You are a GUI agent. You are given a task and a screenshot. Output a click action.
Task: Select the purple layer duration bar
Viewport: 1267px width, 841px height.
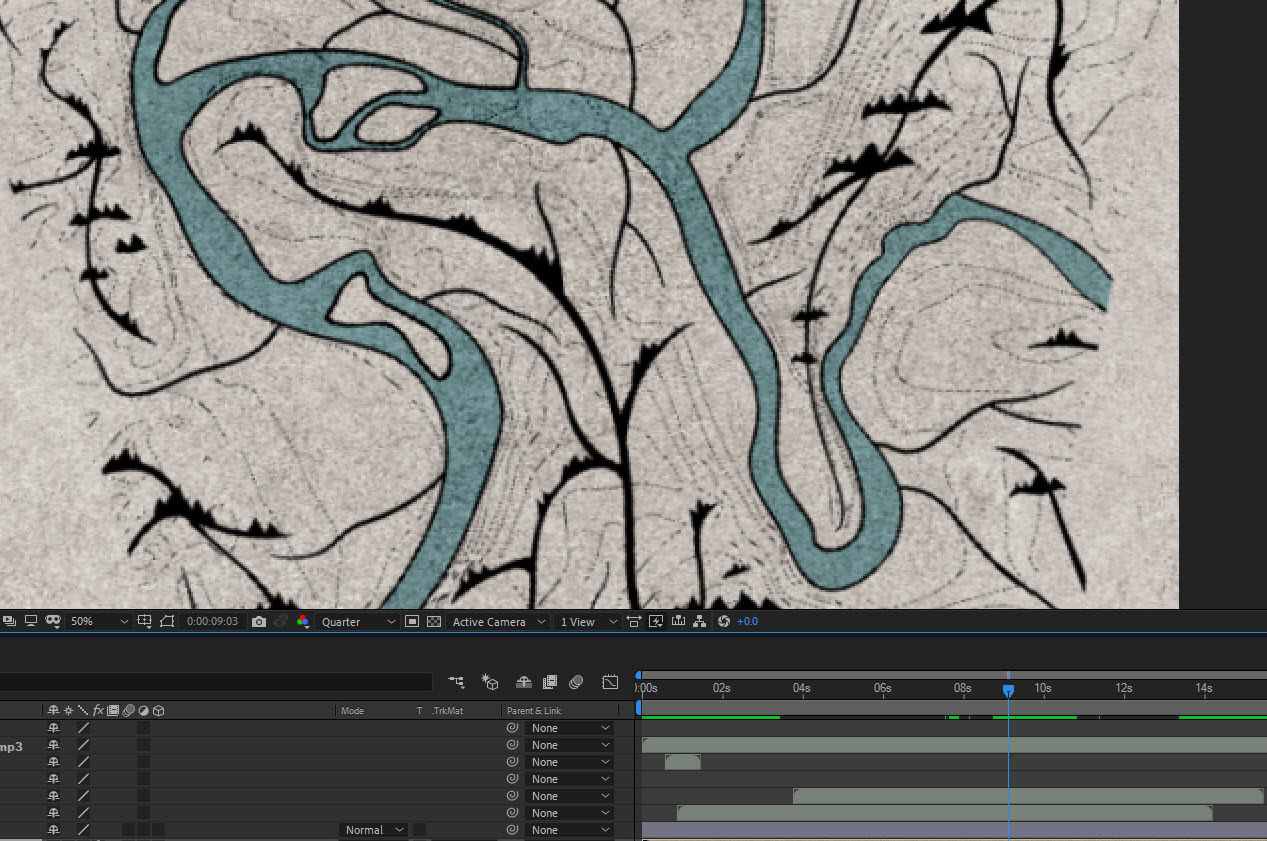(x=954, y=830)
